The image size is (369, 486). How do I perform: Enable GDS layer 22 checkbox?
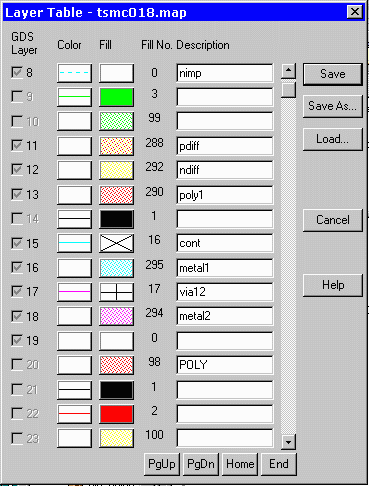pyautogui.click(x=17, y=414)
